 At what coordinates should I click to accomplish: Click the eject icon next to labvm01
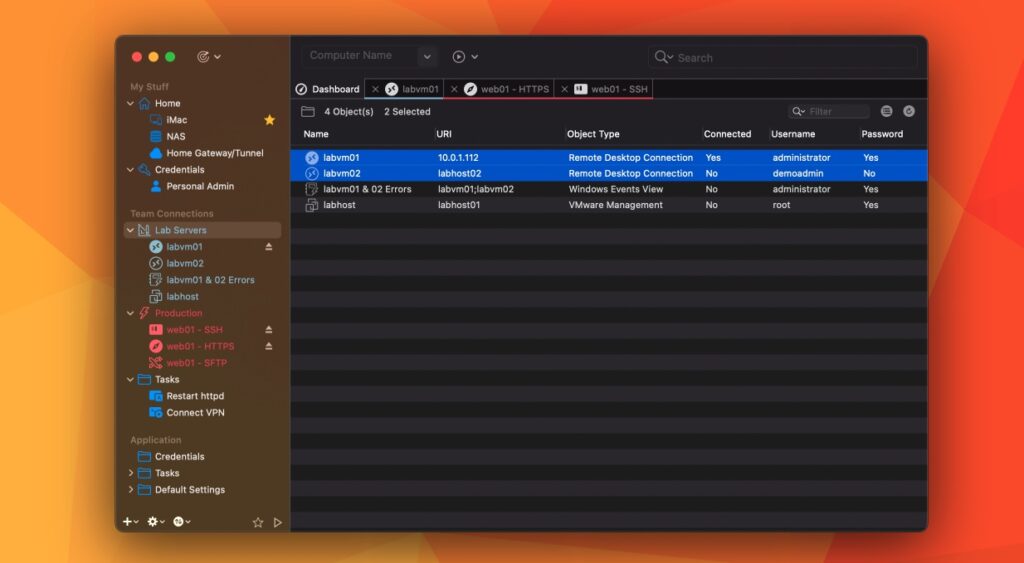268,247
